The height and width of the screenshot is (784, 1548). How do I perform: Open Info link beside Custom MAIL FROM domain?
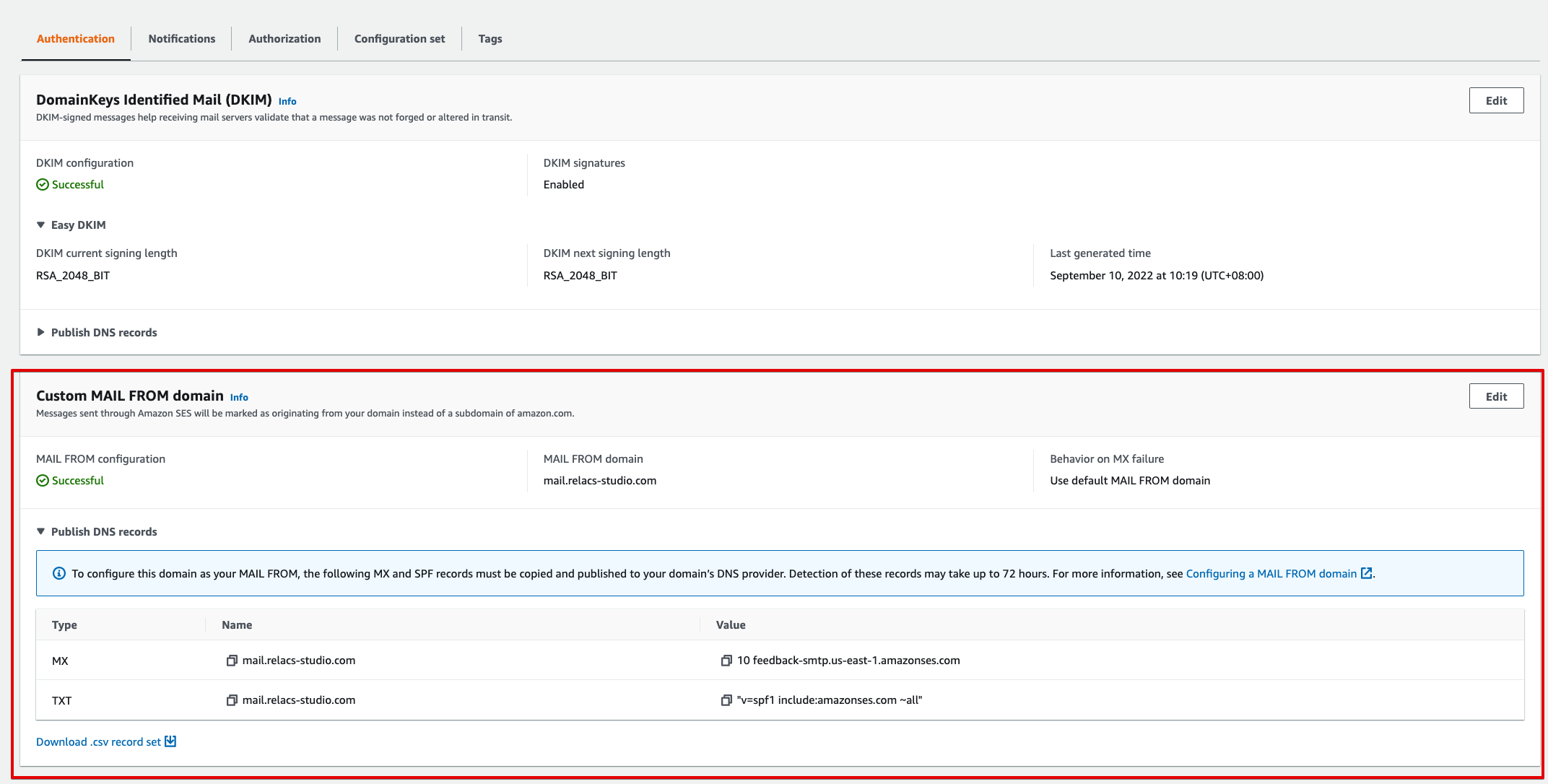[x=239, y=398]
